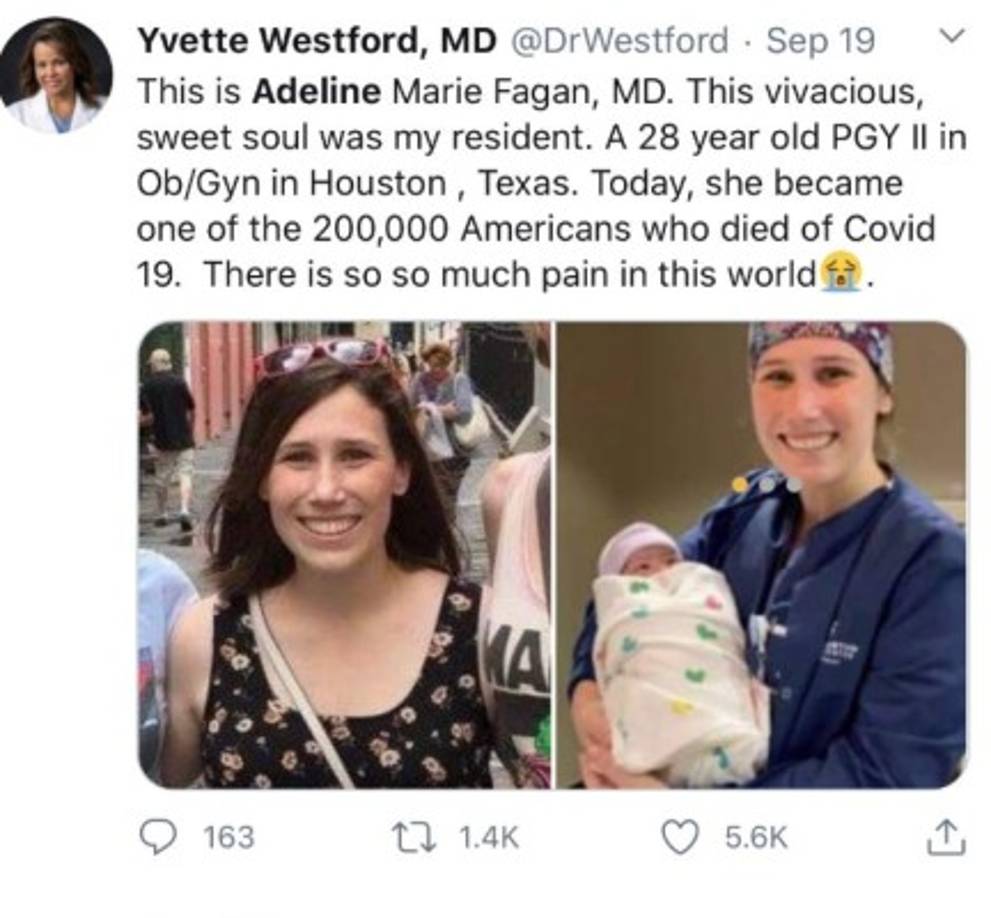The height and width of the screenshot is (918, 991).
Task: Click the 163 replies count
Action: [229, 837]
